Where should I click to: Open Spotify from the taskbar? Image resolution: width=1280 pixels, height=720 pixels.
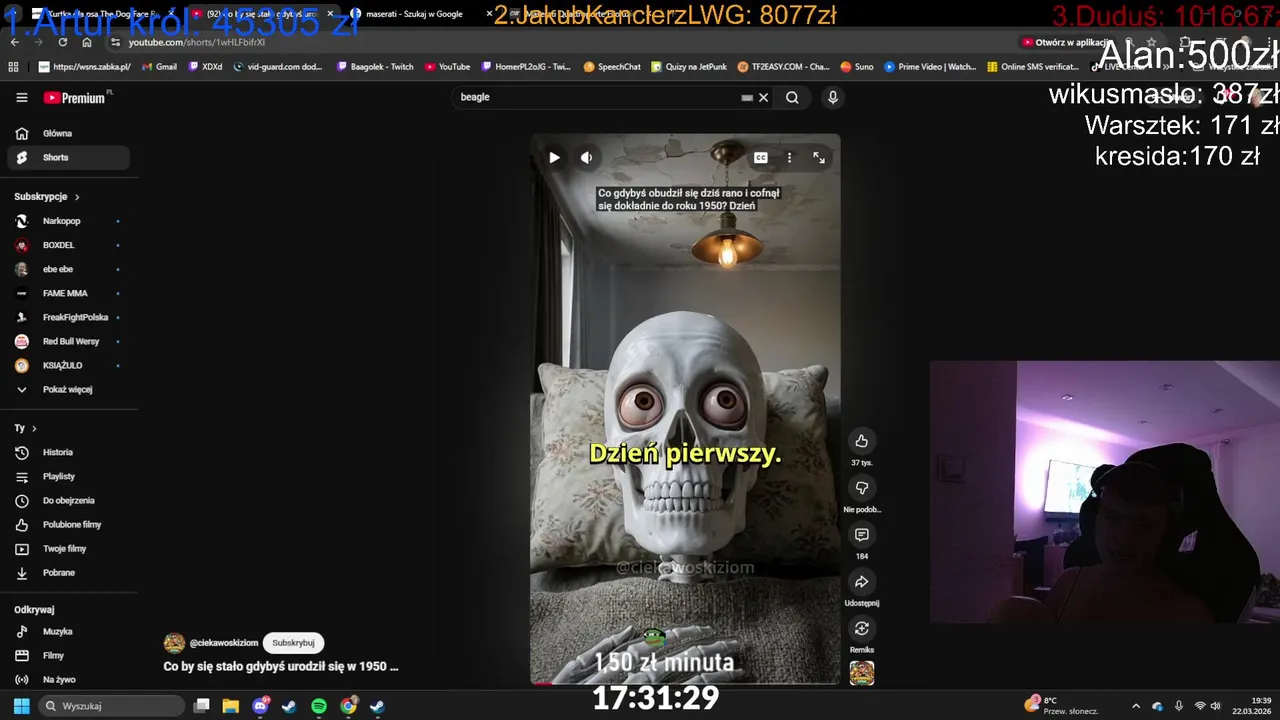pyautogui.click(x=319, y=706)
